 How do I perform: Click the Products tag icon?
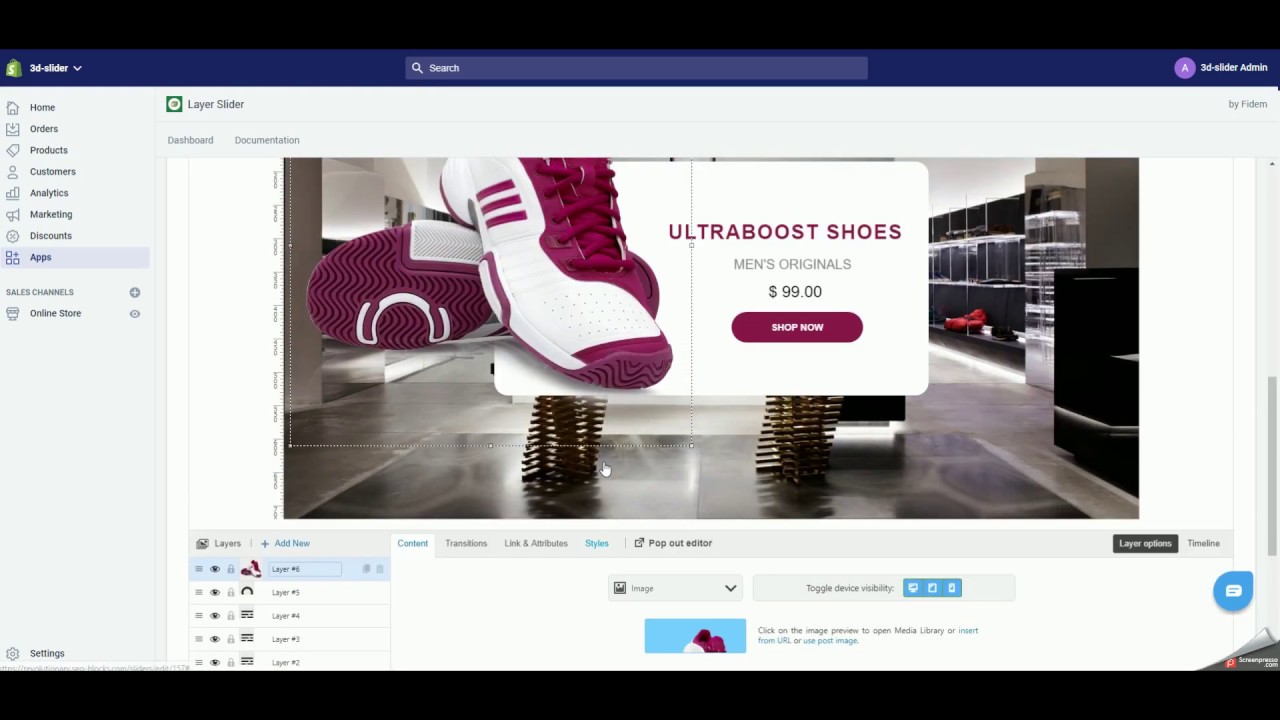pos(12,150)
